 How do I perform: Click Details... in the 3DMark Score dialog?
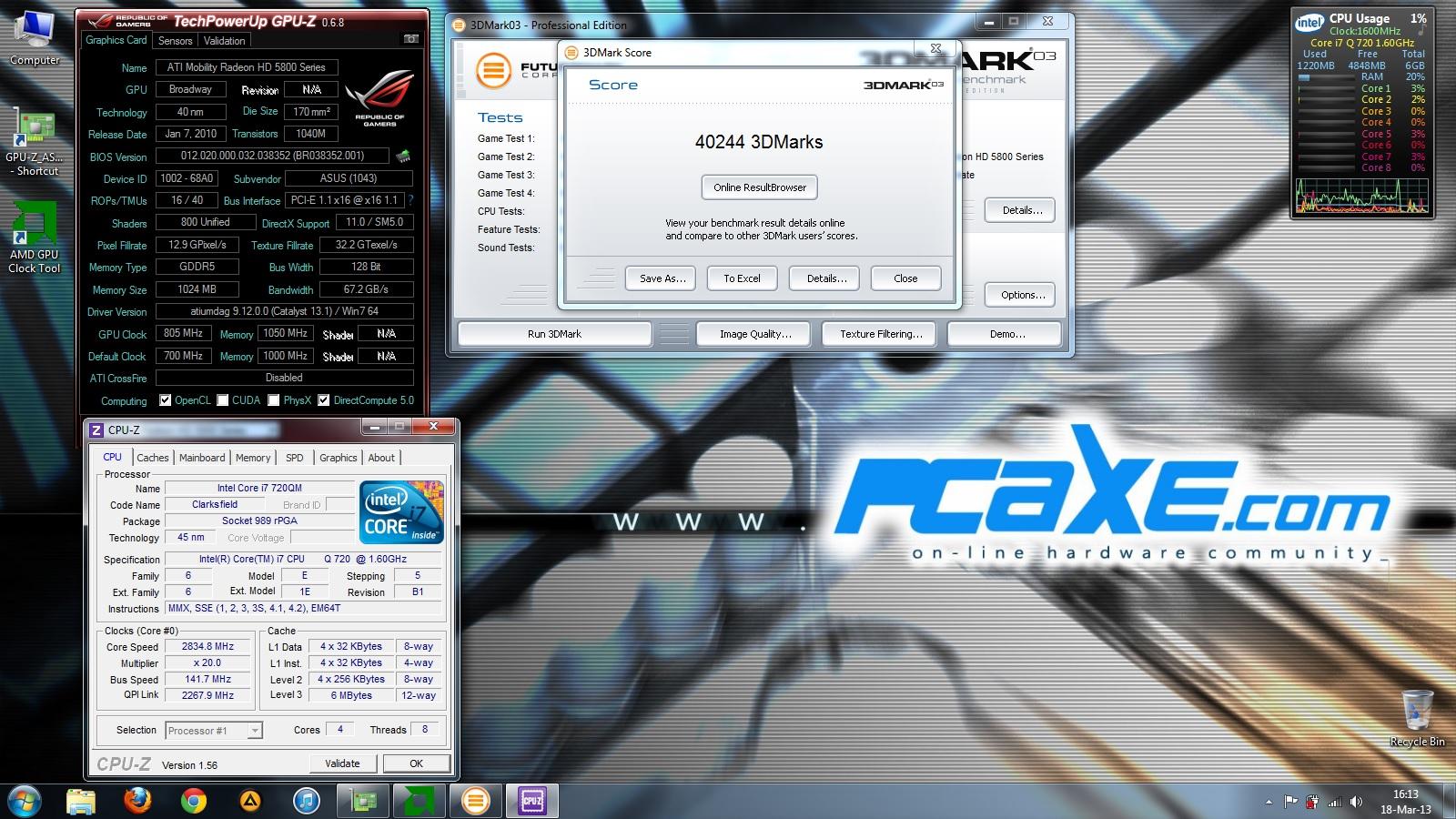click(x=825, y=278)
